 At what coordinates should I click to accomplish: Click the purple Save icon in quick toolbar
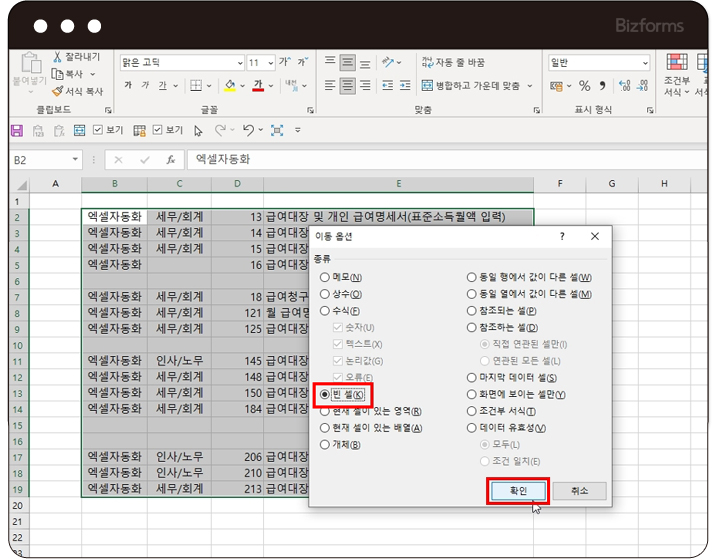[x=16, y=130]
